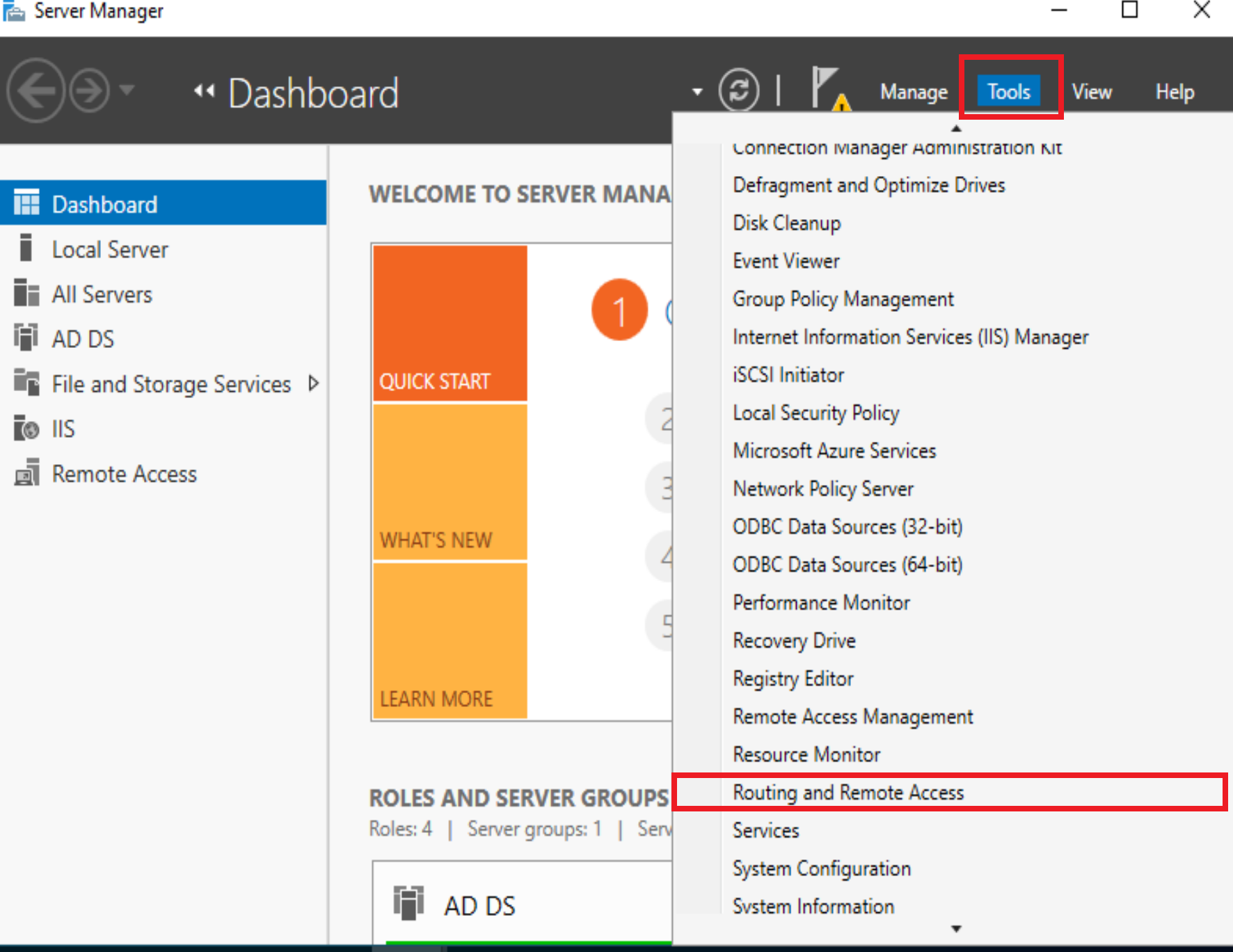1233x952 pixels.
Task: Open dropdown arrow left of refresh button
Action: point(697,91)
